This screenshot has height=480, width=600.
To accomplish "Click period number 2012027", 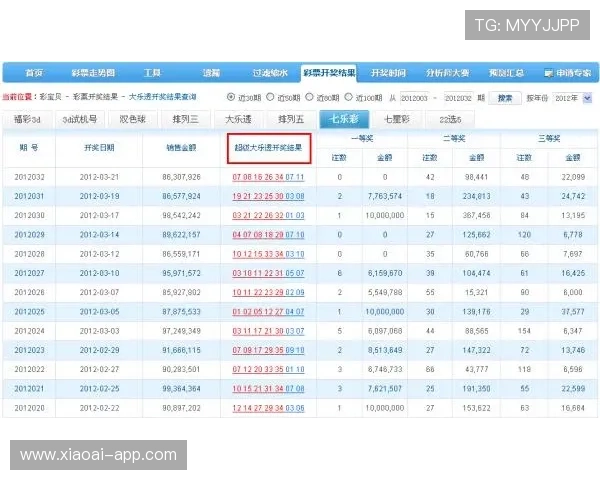I will coord(29,273).
